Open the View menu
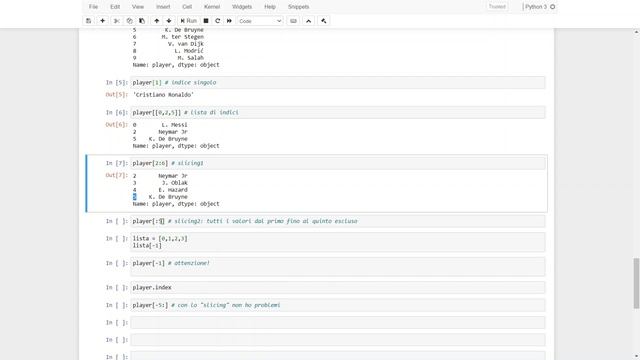Viewport: 640px width, 360px height. point(138,7)
